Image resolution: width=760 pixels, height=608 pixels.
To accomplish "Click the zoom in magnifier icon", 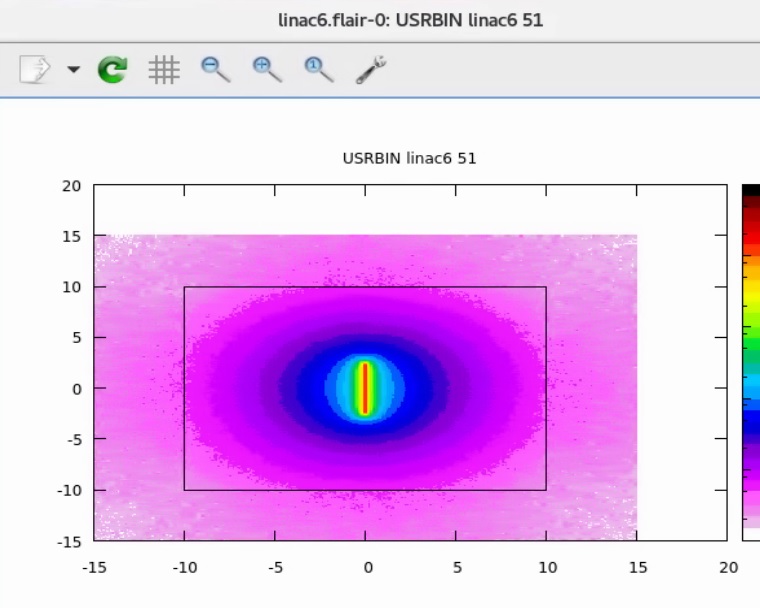I will click(267, 70).
